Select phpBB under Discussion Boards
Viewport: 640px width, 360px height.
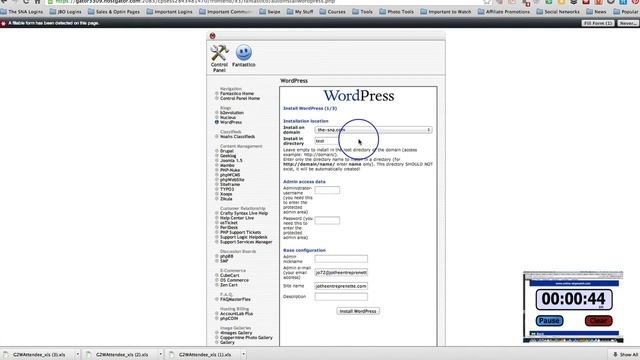[227, 256]
